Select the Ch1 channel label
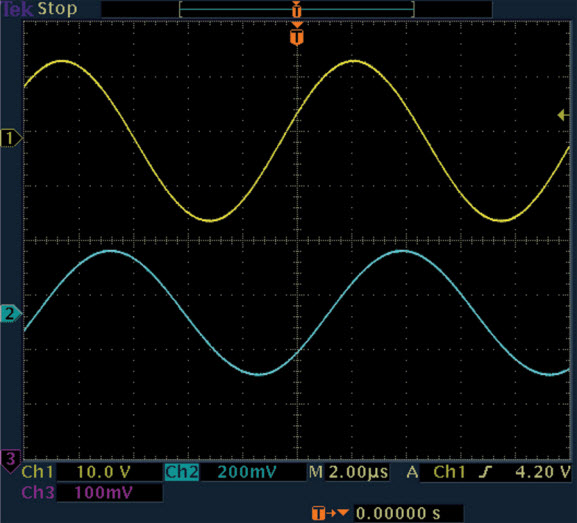Screen dimensions: 577x523 [x=37, y=472]
